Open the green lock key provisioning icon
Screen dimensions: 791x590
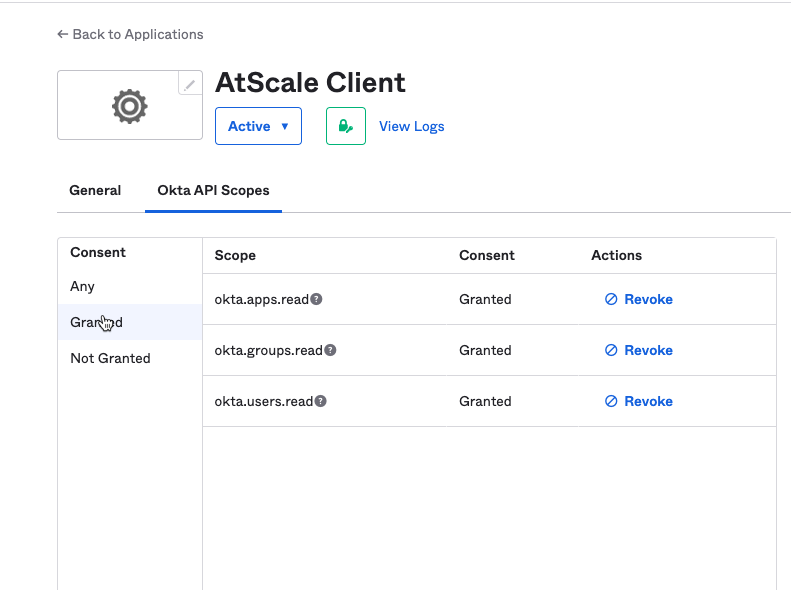point(346,126)
